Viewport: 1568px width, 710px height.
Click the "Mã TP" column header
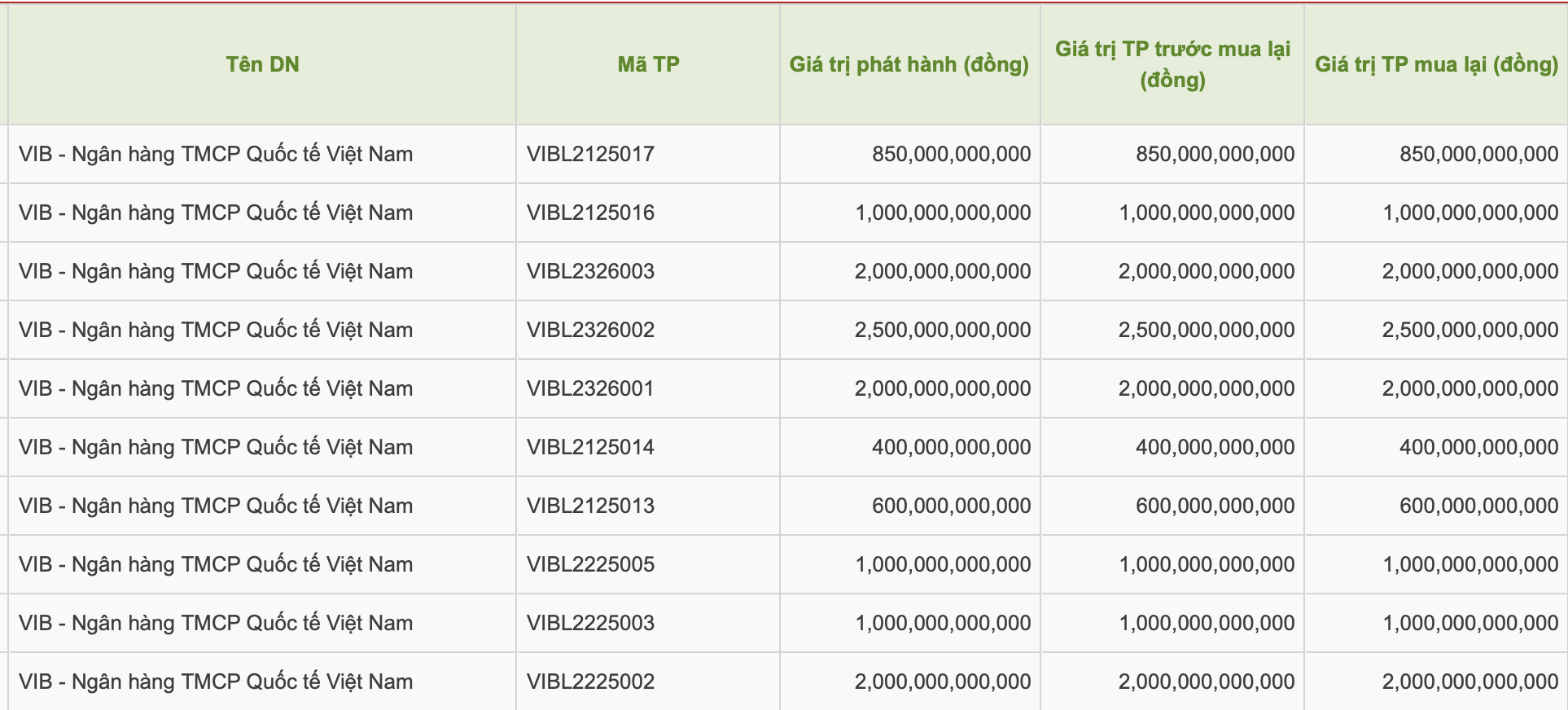pyautogui.click(x=648, y=64)
